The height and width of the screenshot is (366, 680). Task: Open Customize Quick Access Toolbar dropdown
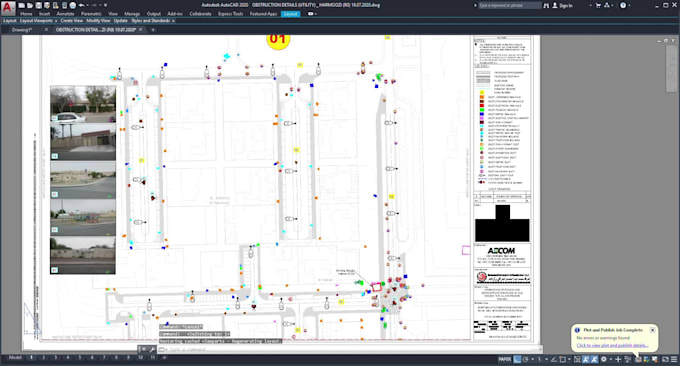click(x=105, y=5)
